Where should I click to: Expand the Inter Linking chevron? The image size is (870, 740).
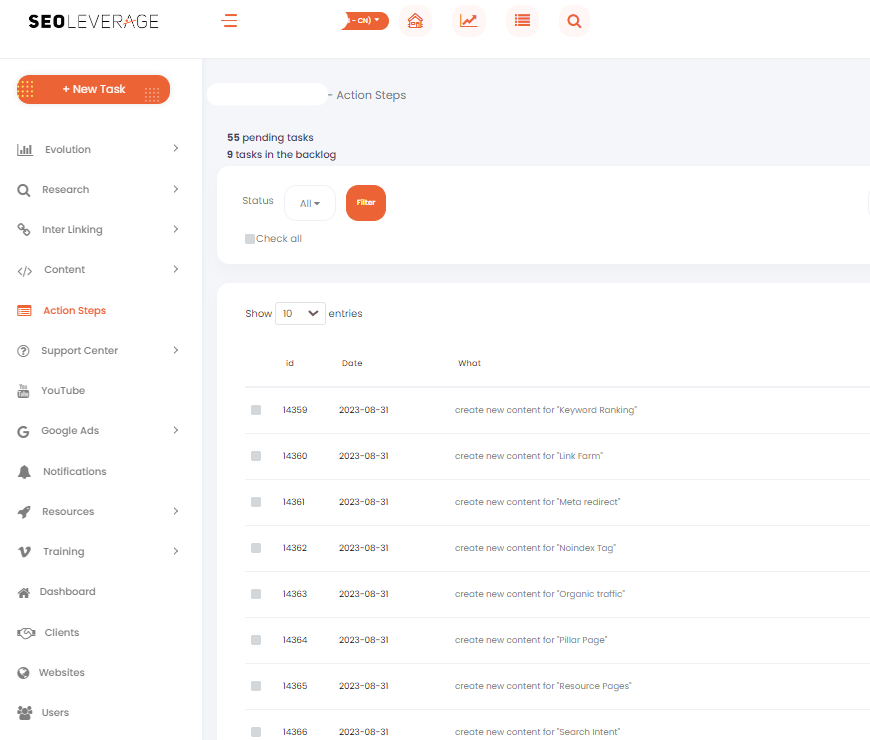[x=176, y=229]
